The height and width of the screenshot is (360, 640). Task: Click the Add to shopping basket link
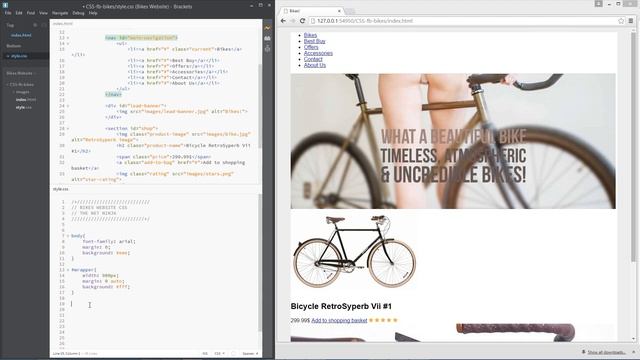point(339,320)
